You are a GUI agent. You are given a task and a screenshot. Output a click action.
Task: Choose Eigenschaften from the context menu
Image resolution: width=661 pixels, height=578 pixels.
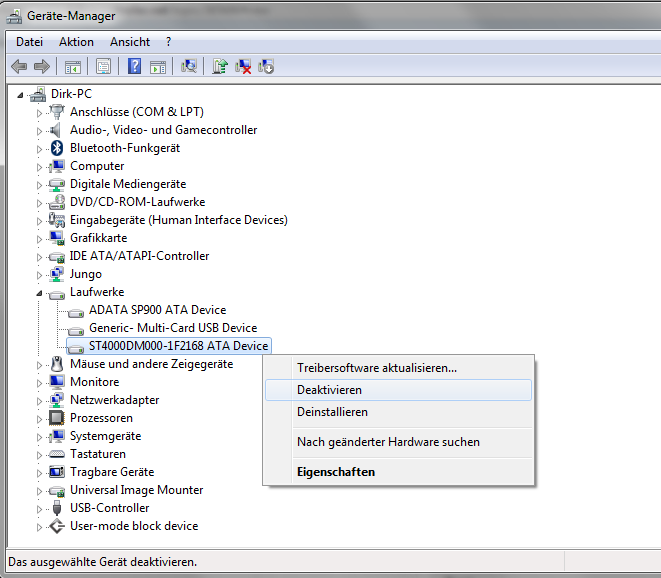398,472
